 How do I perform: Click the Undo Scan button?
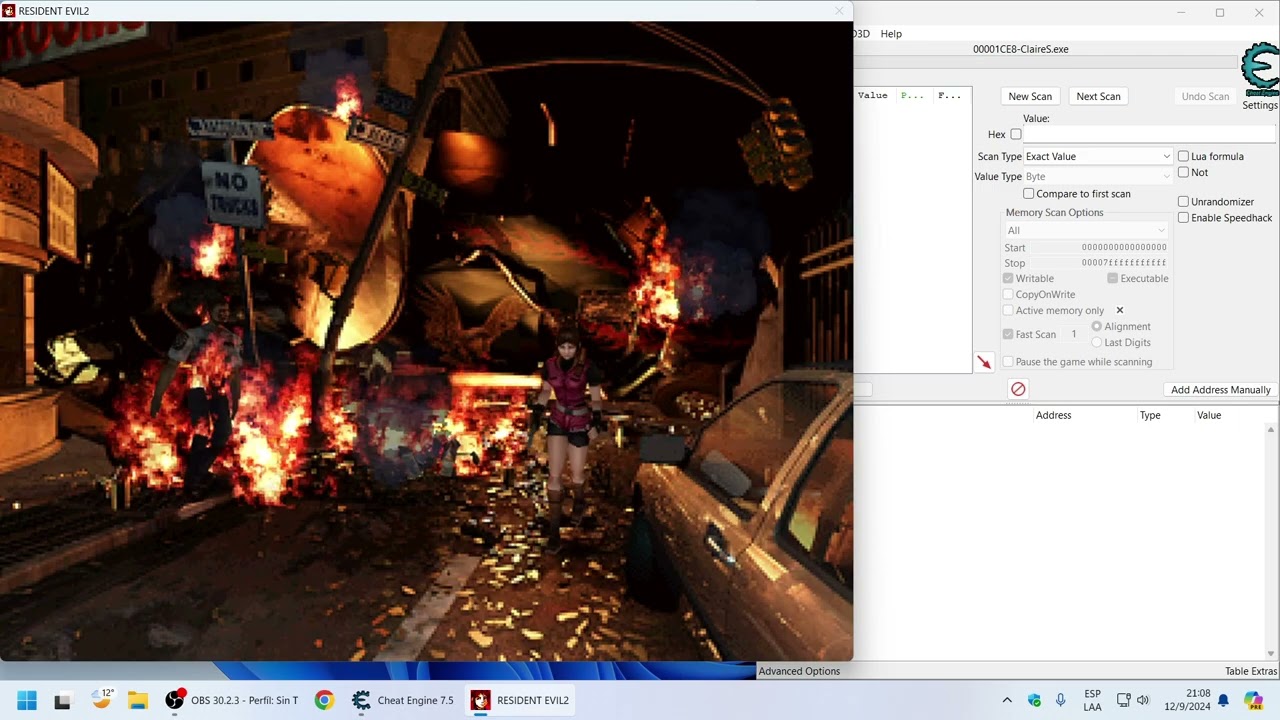pos(1205,96)
